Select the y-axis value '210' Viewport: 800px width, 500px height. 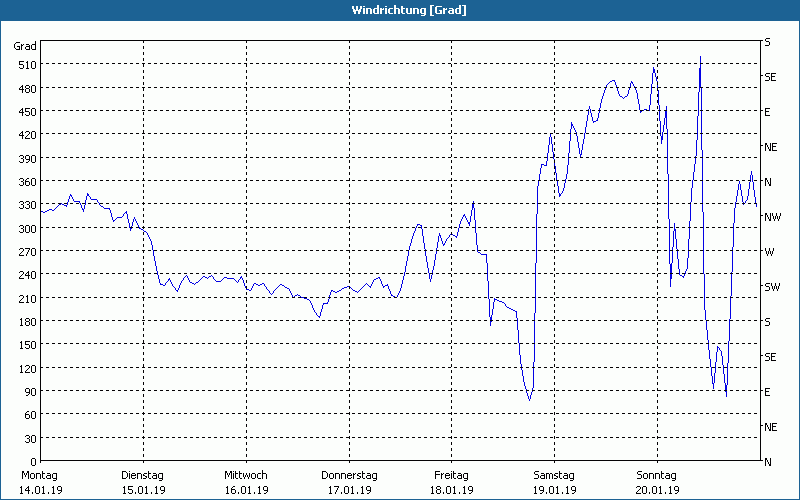pos(28,298)
